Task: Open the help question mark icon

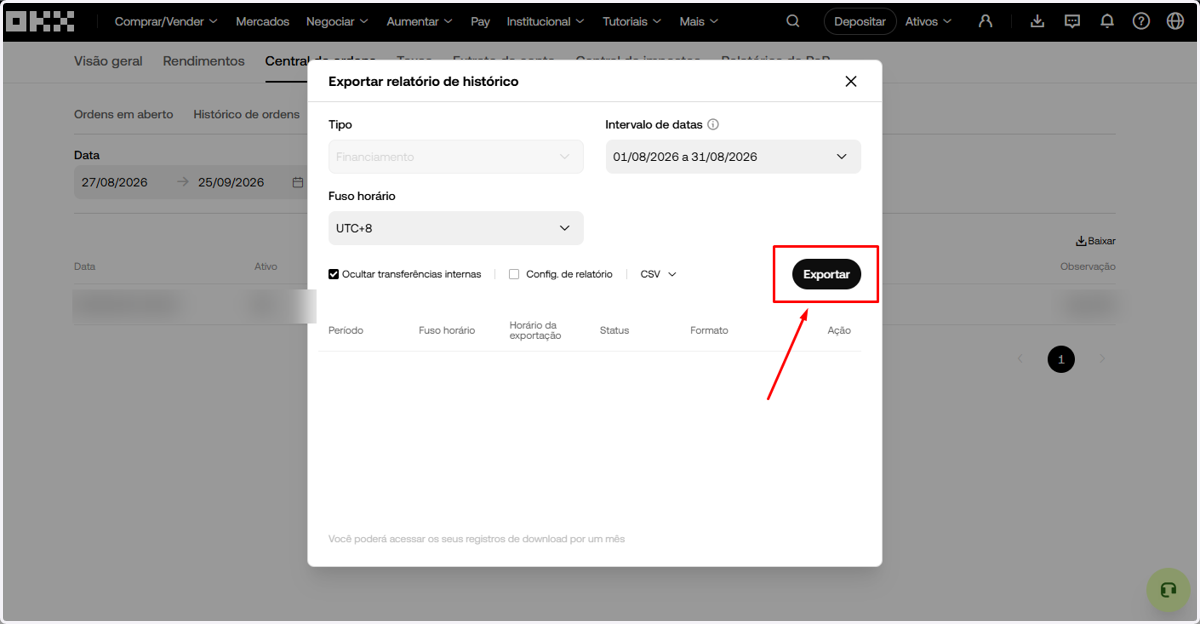Action: point(1141,21)
